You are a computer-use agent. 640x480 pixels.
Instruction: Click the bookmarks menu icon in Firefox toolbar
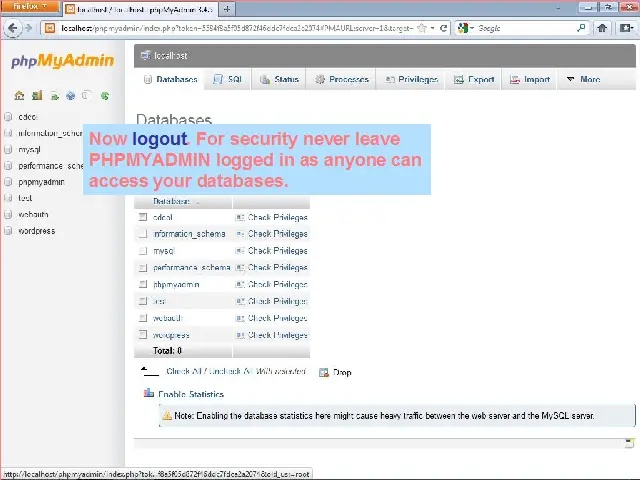tap(625, 28)
